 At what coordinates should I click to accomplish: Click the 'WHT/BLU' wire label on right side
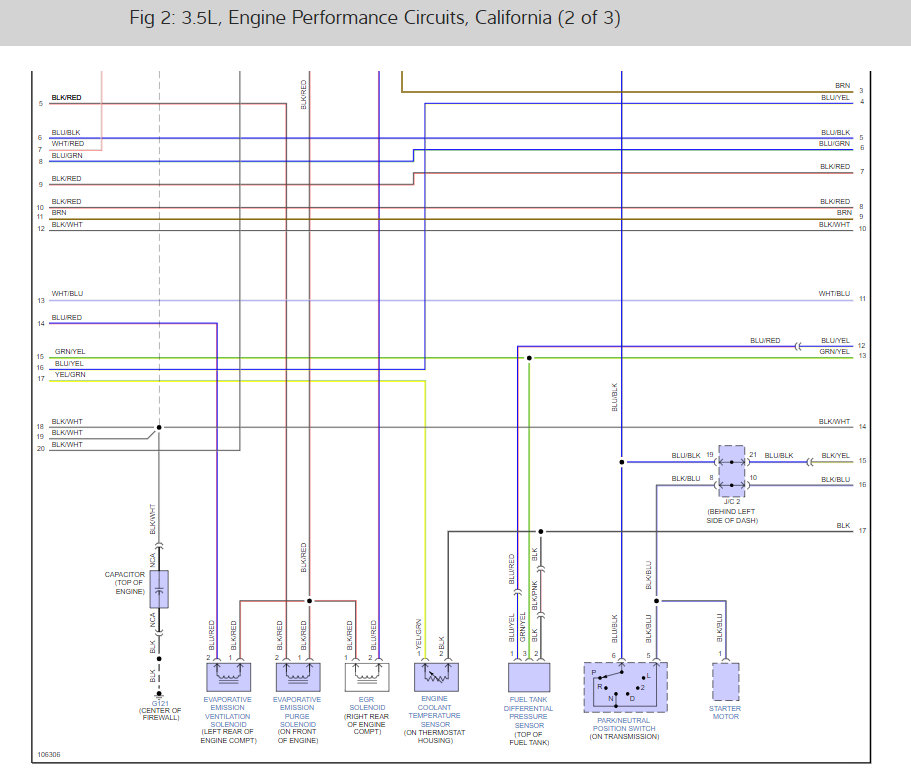coord(834,293)
